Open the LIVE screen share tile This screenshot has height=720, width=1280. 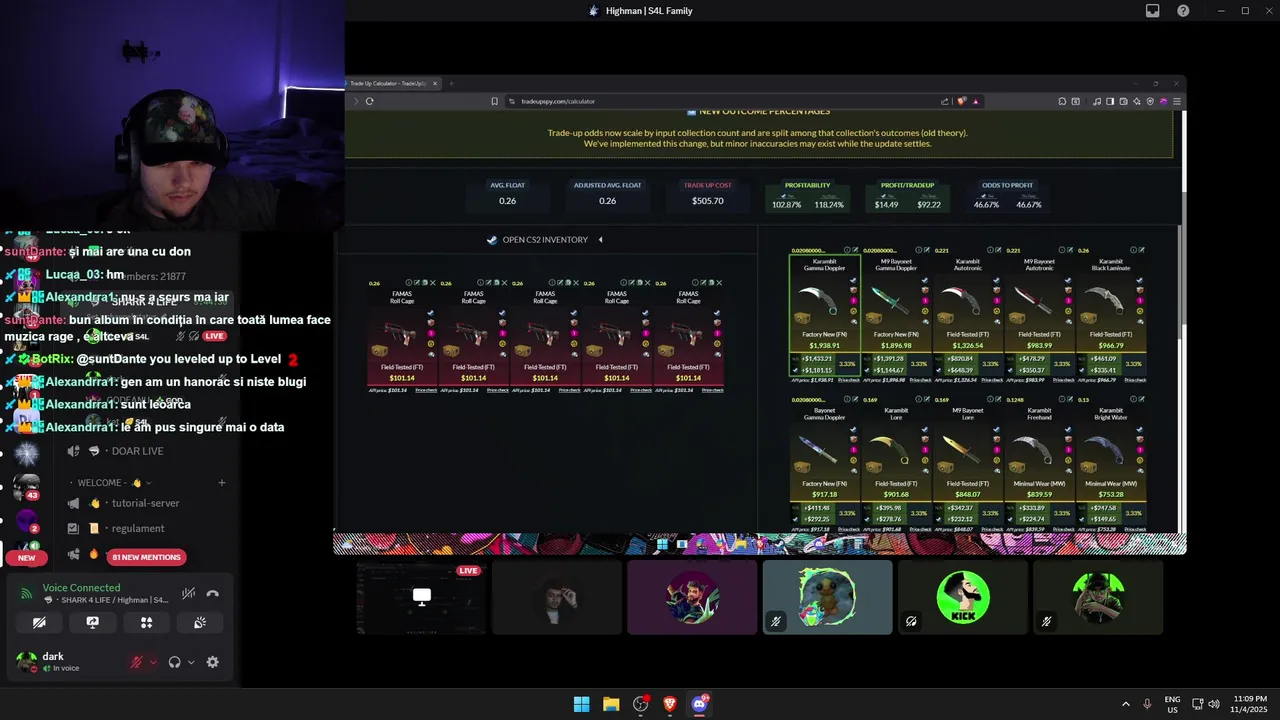[421, 597]
